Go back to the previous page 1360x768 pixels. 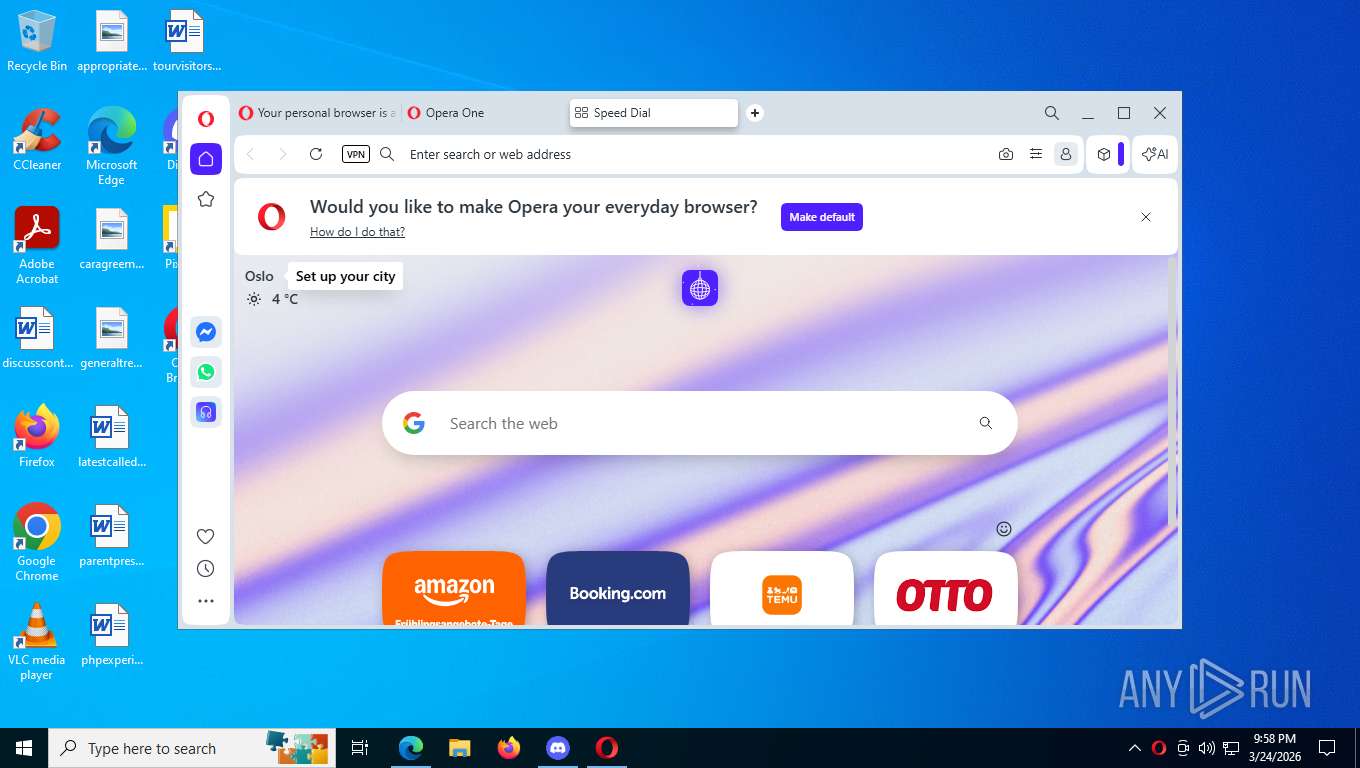click(x=251, y=154)
